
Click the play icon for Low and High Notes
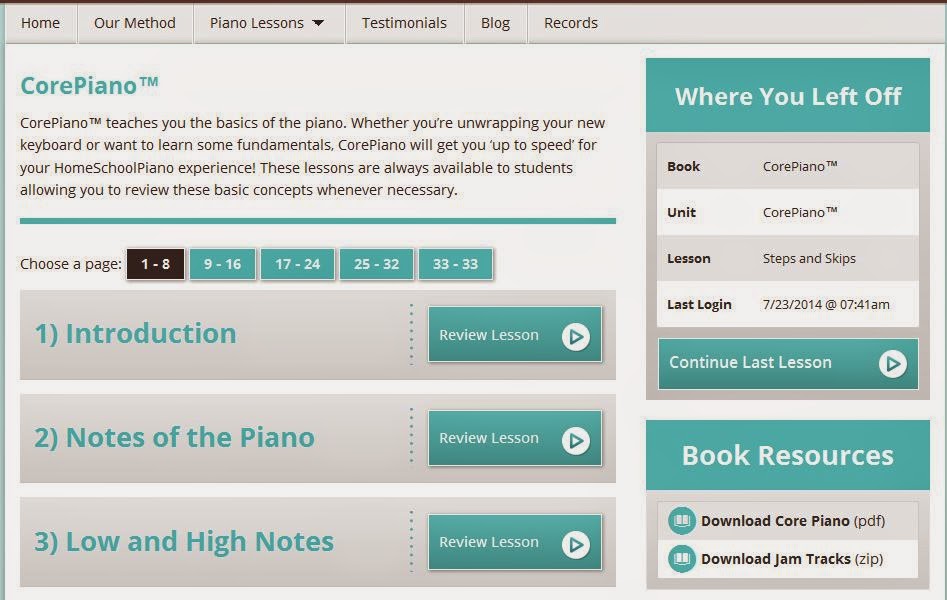coord(576,541)
